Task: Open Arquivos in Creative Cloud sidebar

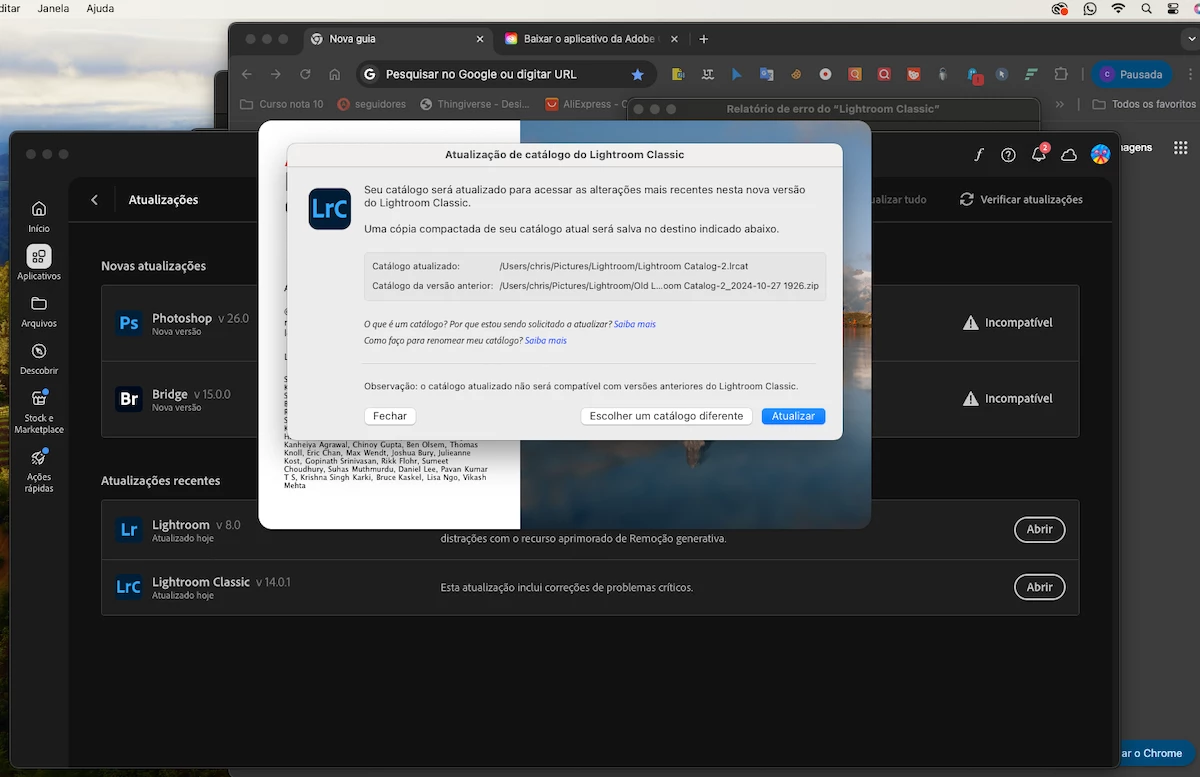Action: [39, 311]
